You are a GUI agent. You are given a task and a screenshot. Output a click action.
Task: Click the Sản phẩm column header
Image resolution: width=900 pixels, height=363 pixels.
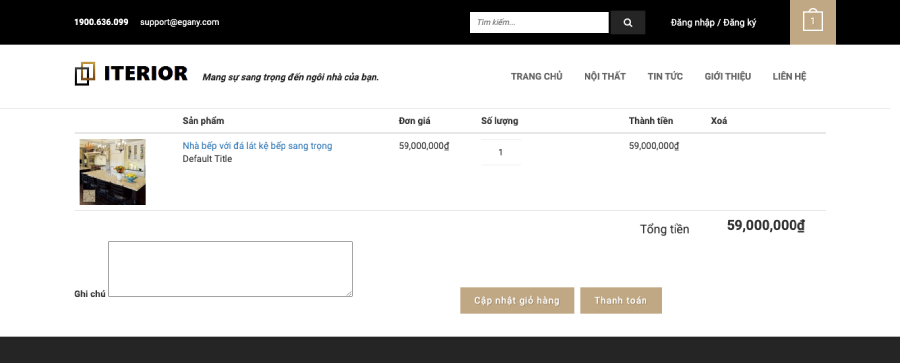(203, 121)
